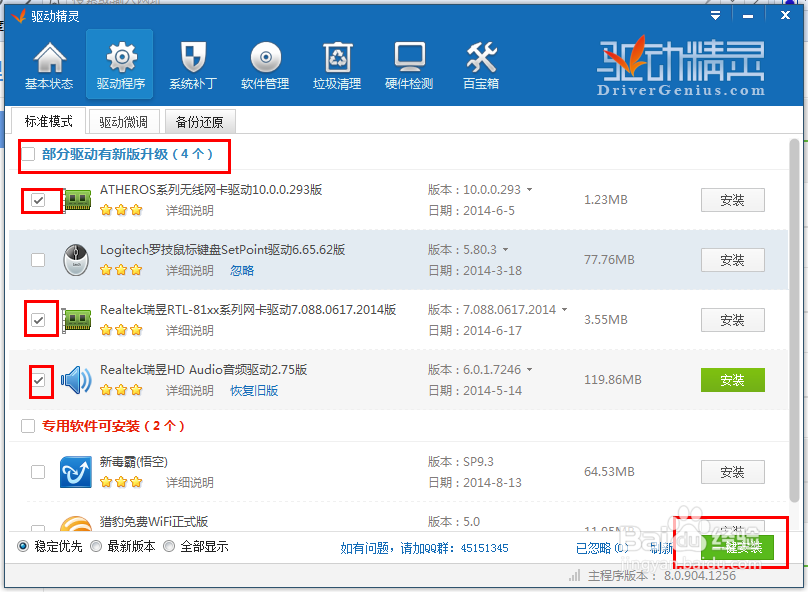This screenshot has height=592, width=808.
Task: Open 百宝箱 tools section
Action: coord(481,65)
